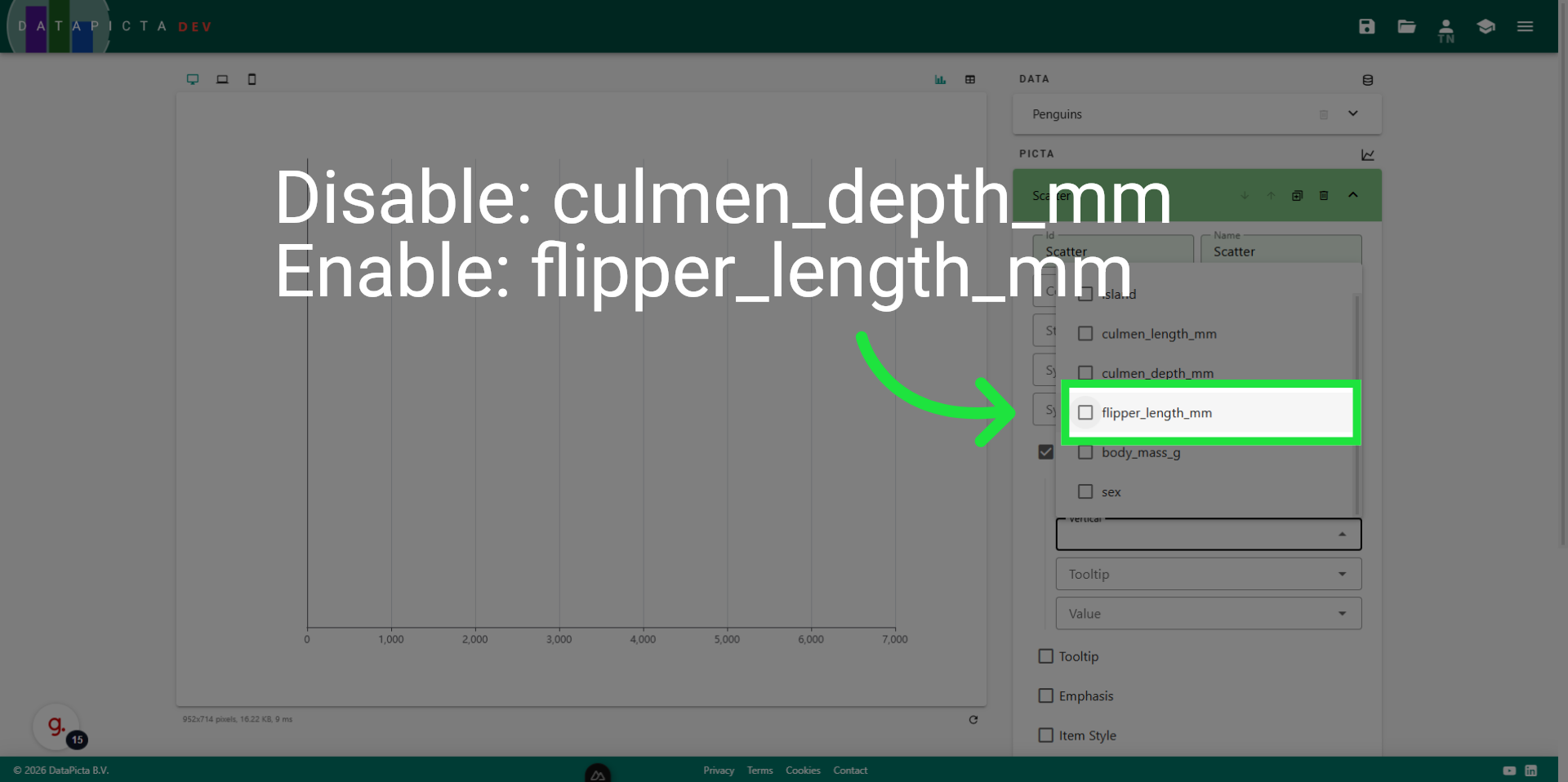Toggle the culmen_depth_mm checkbox
1568x782 pixels.
tap(1085, 373)
